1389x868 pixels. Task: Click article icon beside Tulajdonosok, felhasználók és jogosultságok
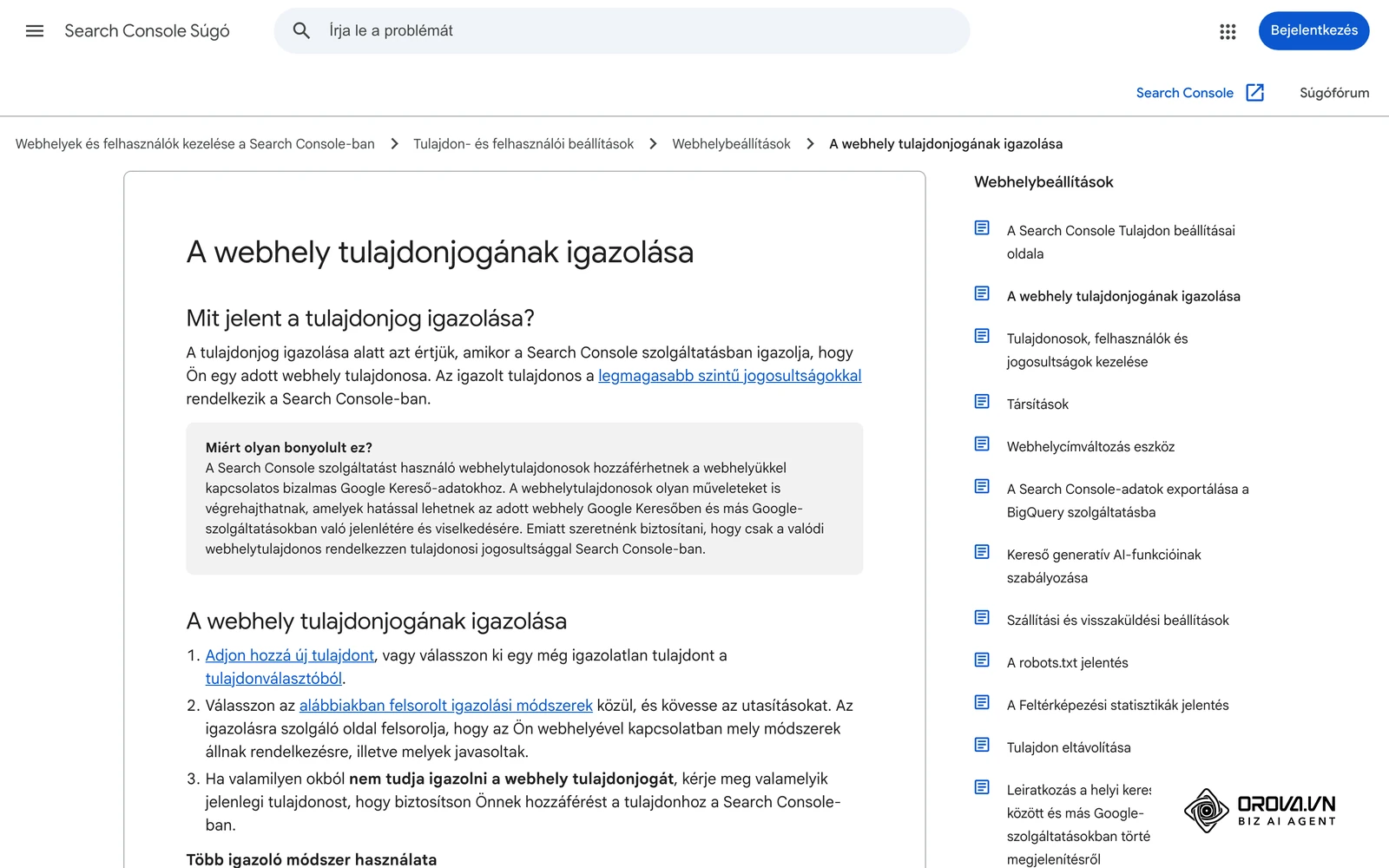(982, 336)
